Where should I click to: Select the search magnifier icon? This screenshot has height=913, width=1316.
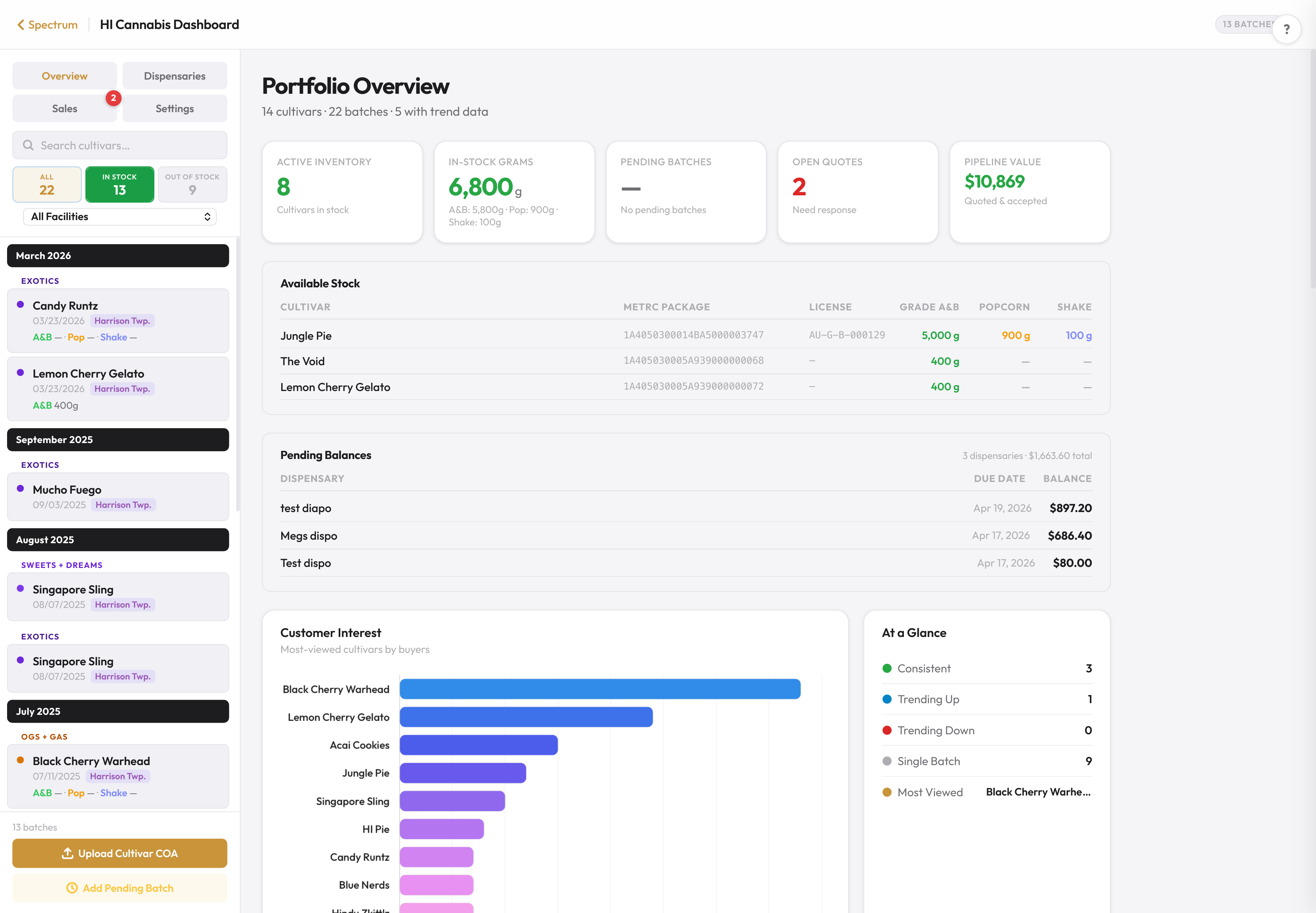pos(28,145)
